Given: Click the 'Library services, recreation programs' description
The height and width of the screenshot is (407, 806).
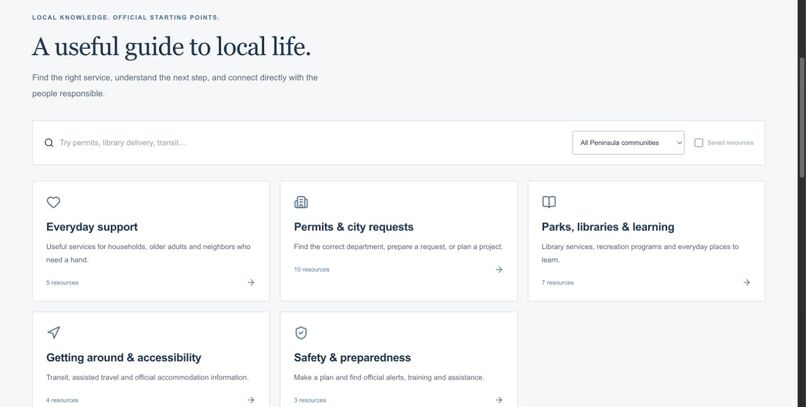Looking at the screenshot, I should point(640,253).
